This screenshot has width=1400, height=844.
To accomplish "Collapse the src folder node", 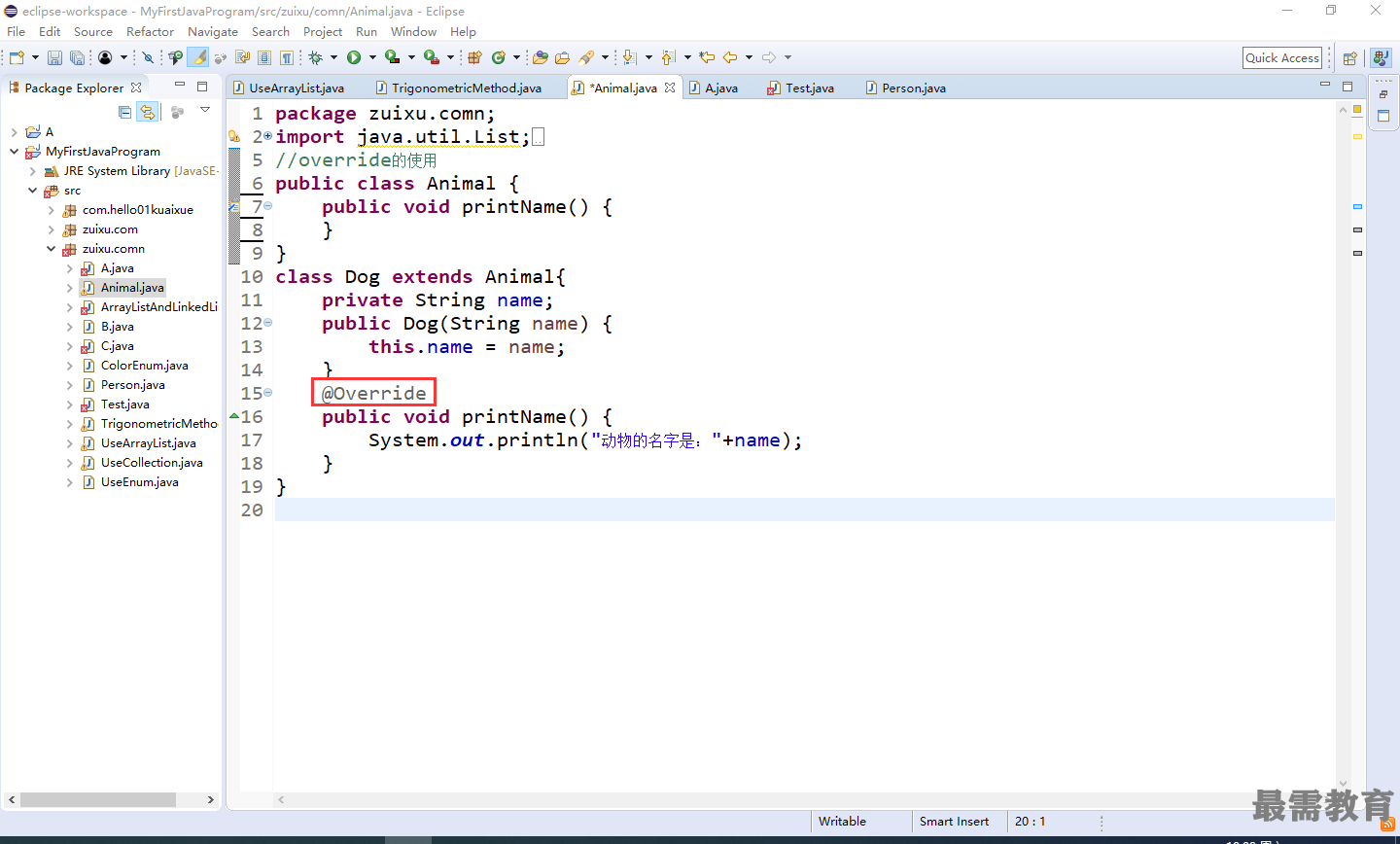I will 32,191.
